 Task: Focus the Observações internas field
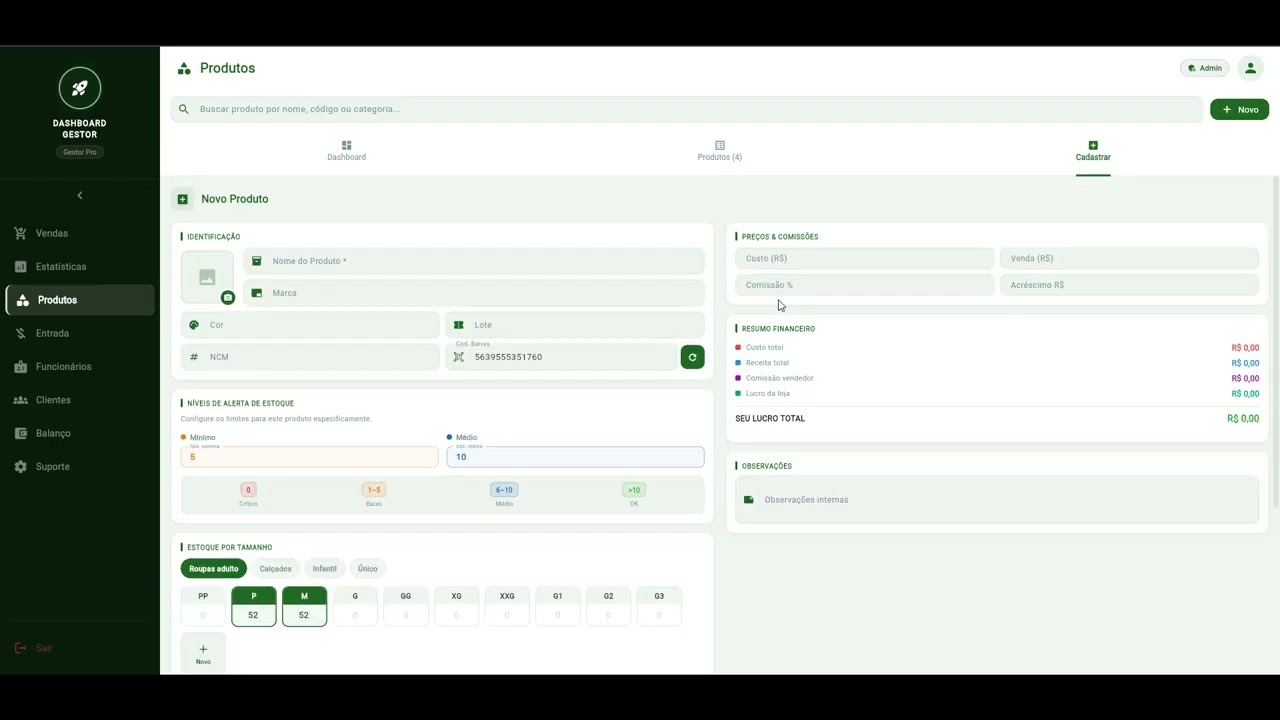coord(997,500)
